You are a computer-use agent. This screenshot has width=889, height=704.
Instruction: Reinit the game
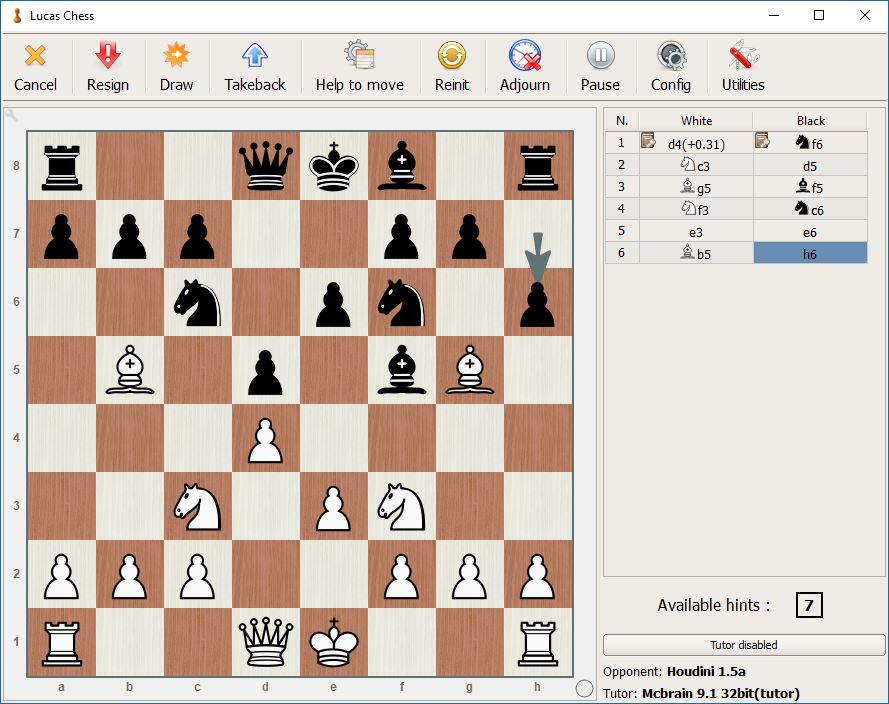451,67
